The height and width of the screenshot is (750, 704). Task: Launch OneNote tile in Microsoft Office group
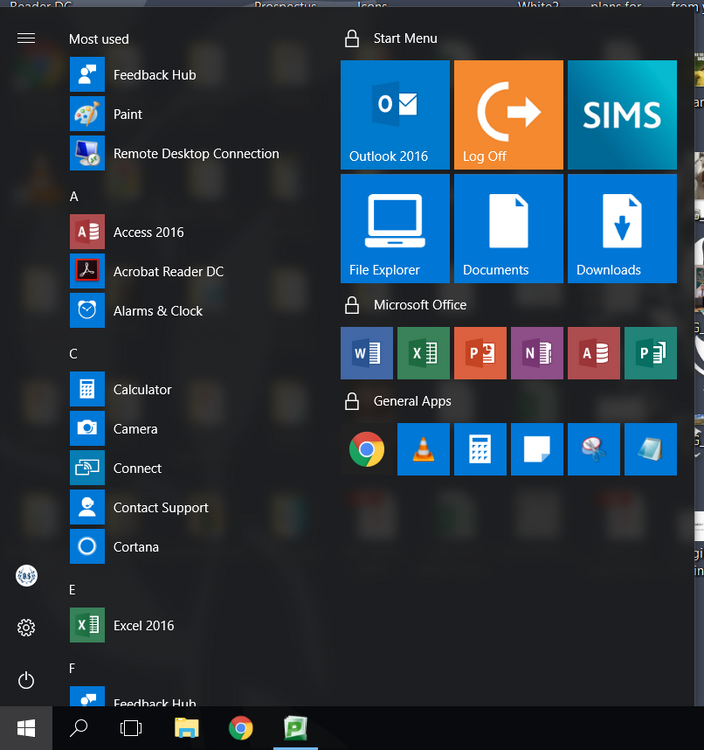tap(537, 353)
